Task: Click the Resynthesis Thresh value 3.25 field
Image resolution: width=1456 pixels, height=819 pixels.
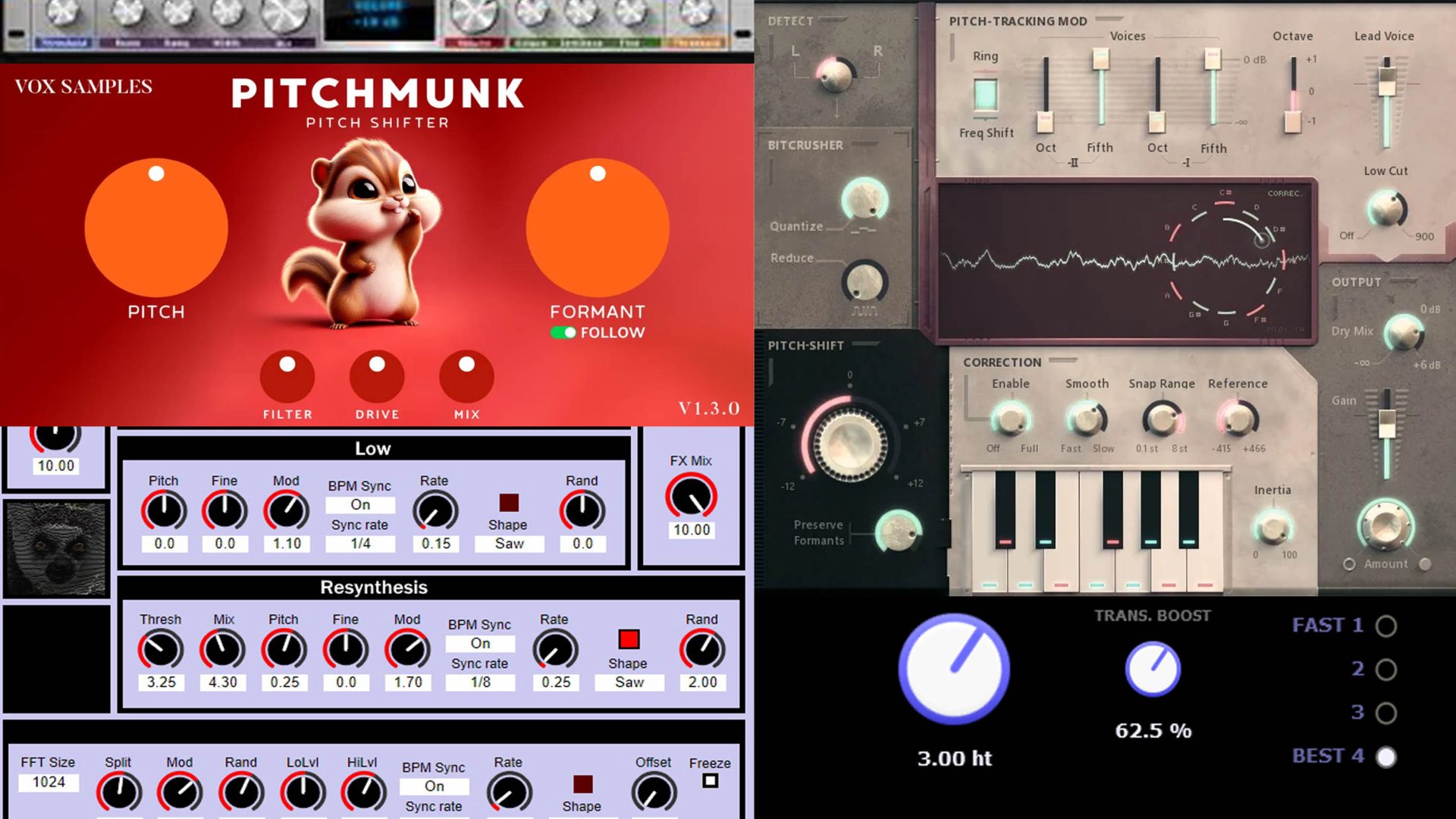Action: point(161,682)
